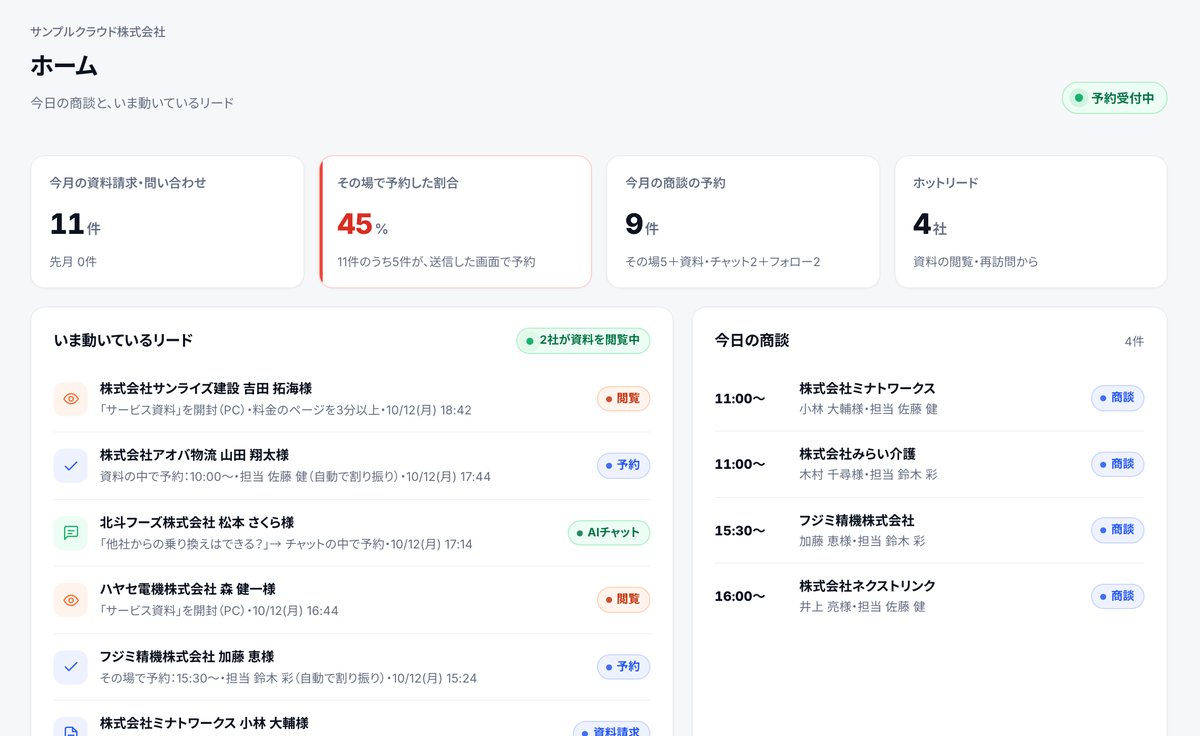Image resolution: width=1200 pixels, height=736 pixels.
Task: Click the ホーム page heading
Action: (64, 66)
